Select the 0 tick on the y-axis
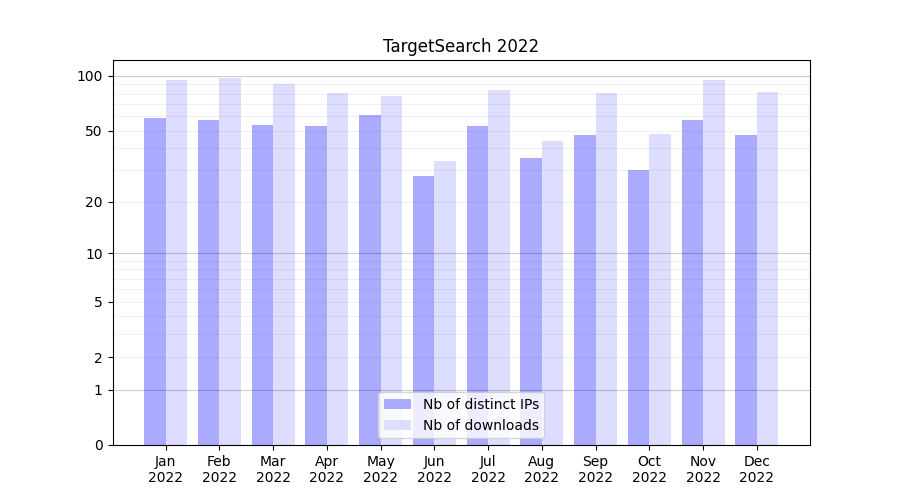Viewport: 900px width, 500px height. coord(98,445)
